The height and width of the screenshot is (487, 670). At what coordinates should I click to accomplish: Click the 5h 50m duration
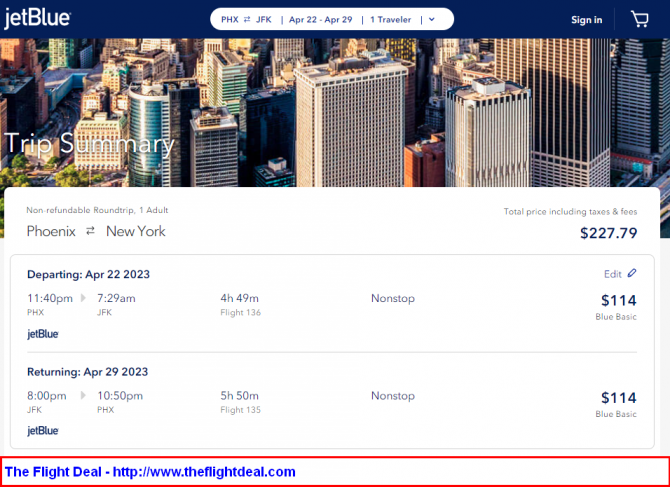click(239, 396)
